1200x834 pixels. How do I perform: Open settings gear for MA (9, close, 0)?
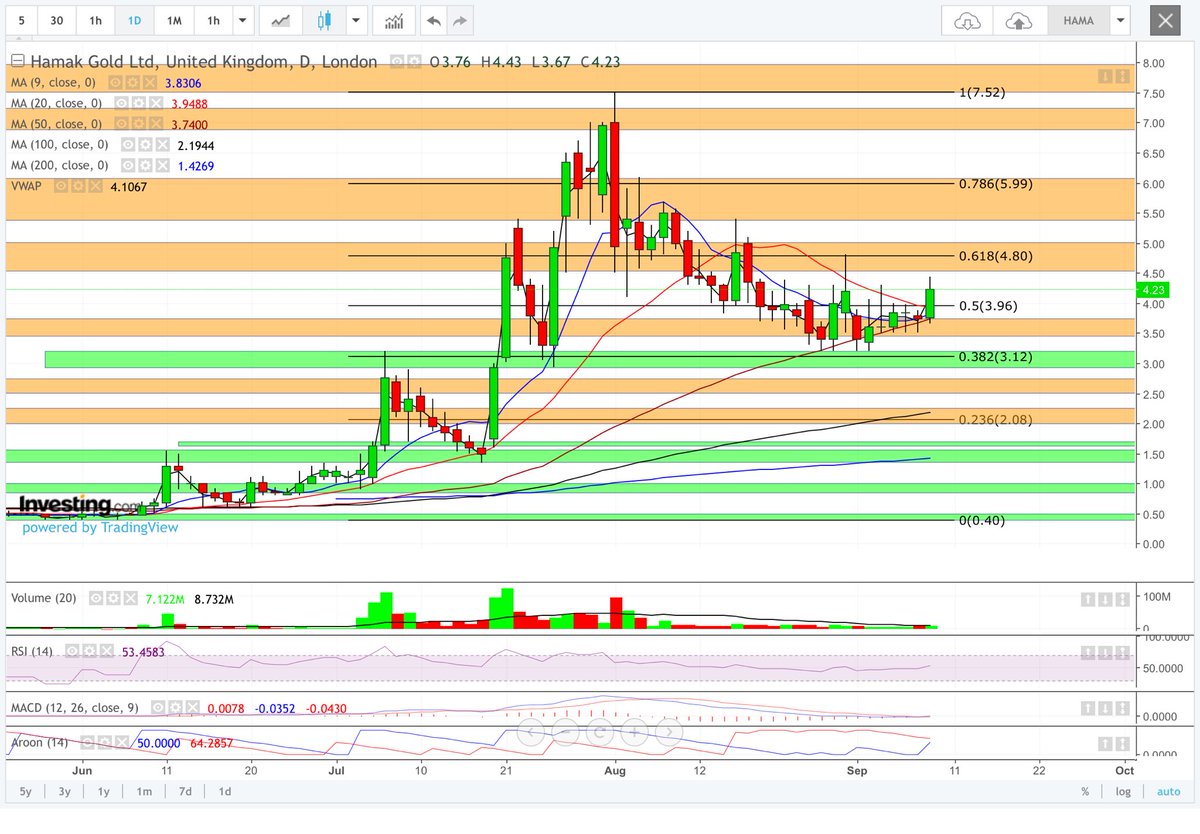click(131, 83)
